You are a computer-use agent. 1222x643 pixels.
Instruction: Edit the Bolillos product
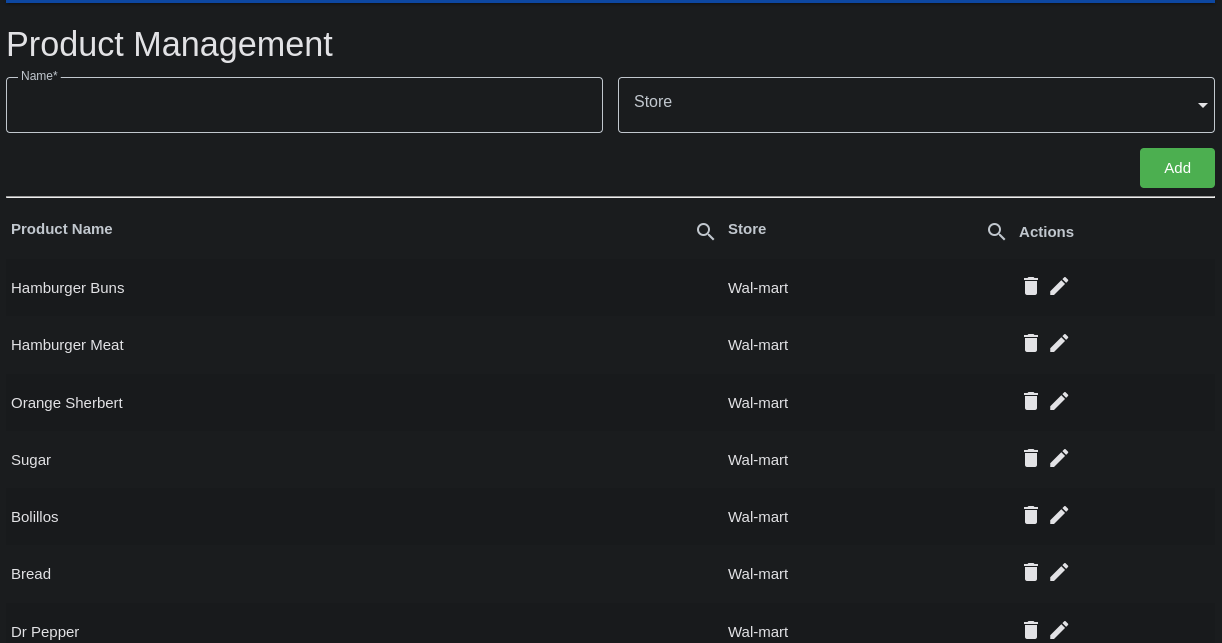[1059, 515]
